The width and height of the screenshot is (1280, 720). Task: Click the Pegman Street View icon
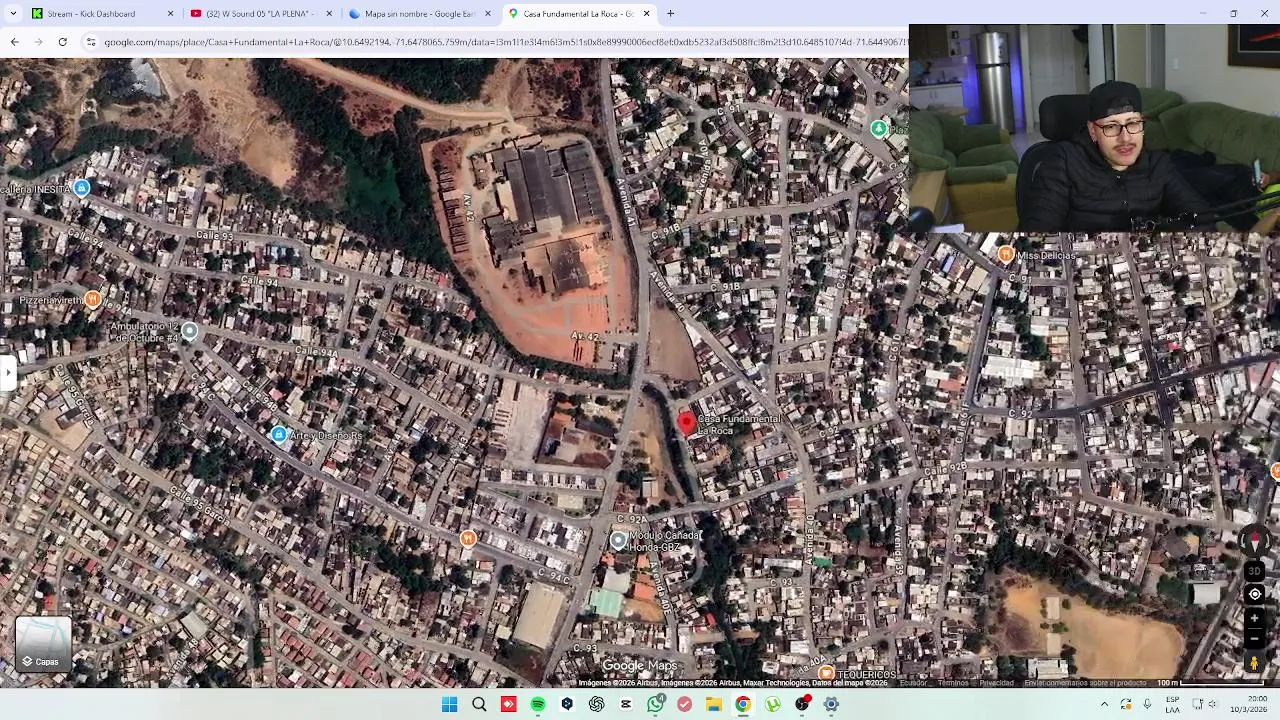1255,662
